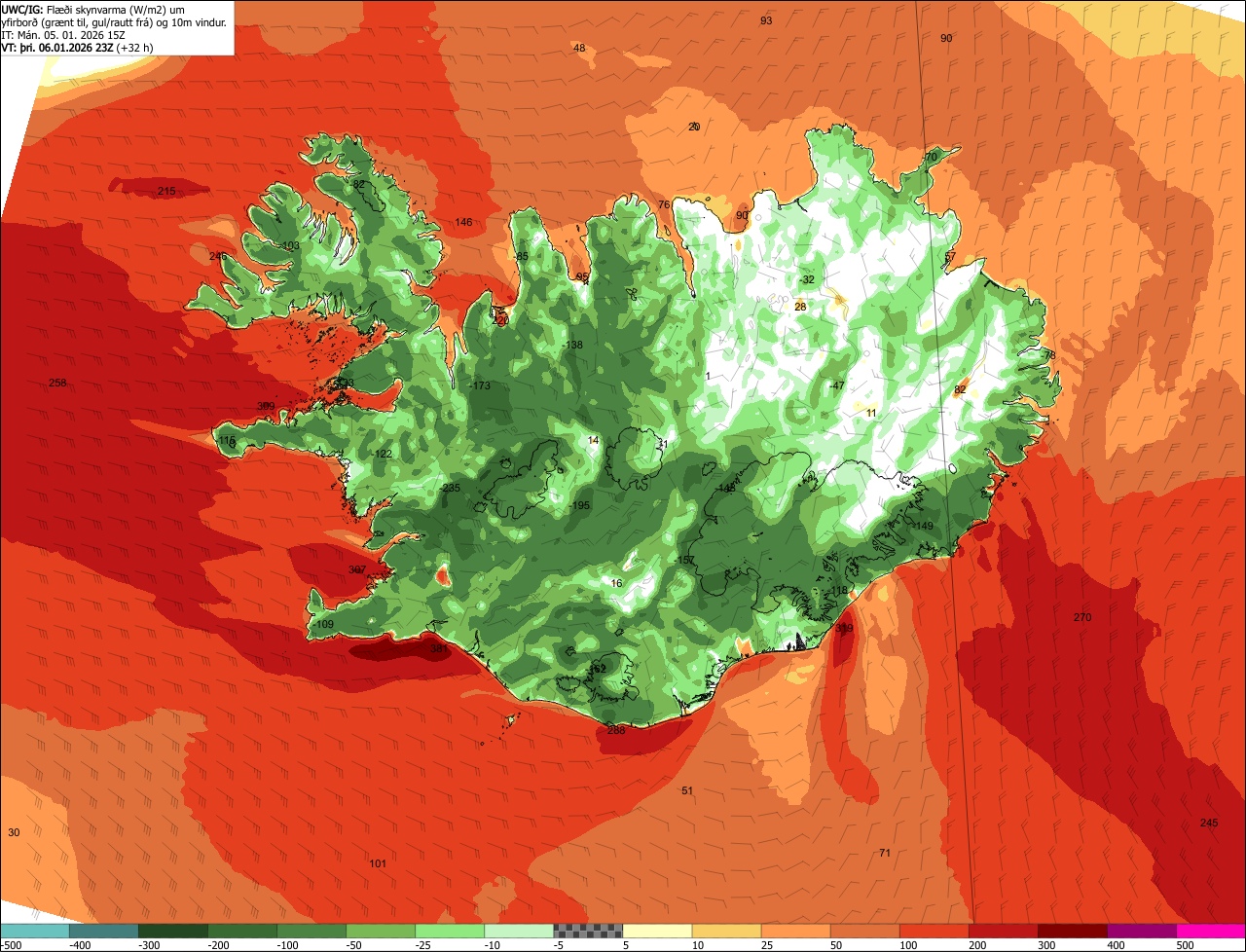Click red swatch between 200 and 300
This screenshot has height=952, width=1246.
(1002, 931)
